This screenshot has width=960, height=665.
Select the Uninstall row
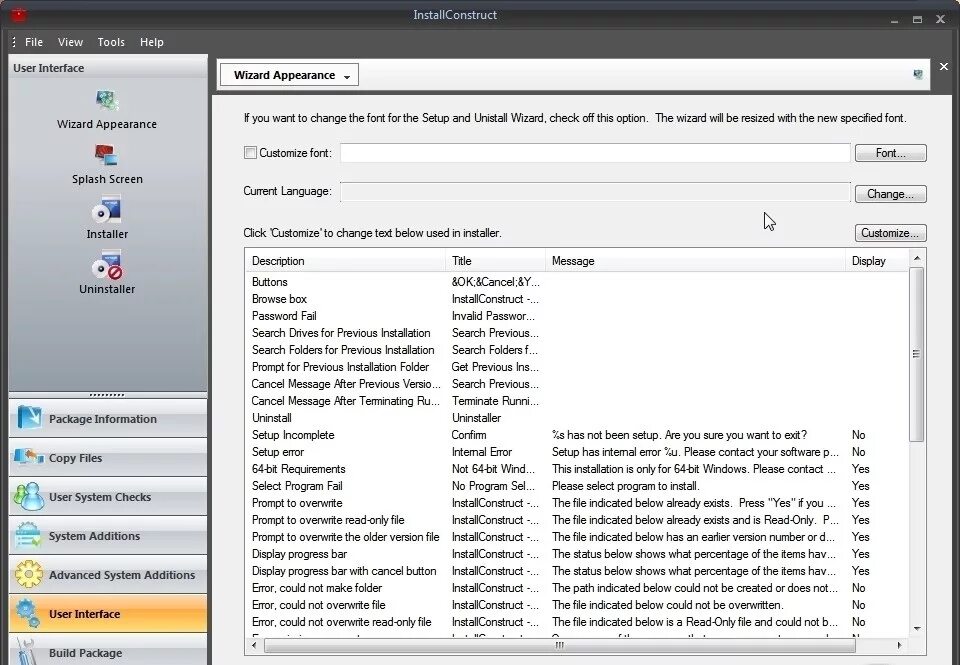coord(577,418)
